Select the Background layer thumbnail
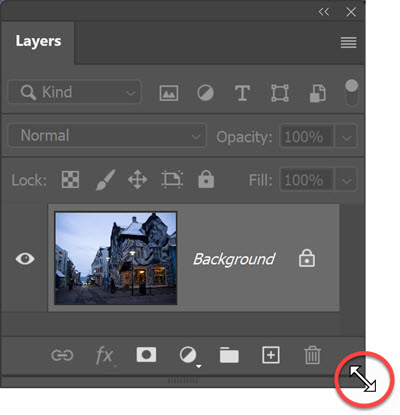 click(116, 258)
